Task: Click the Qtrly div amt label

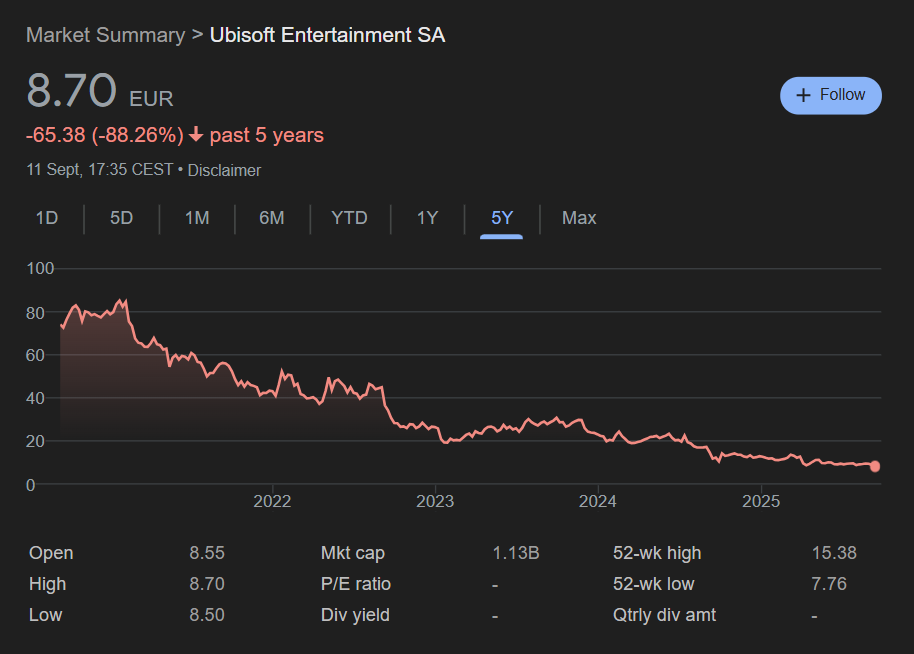Action: pos(665,615)
